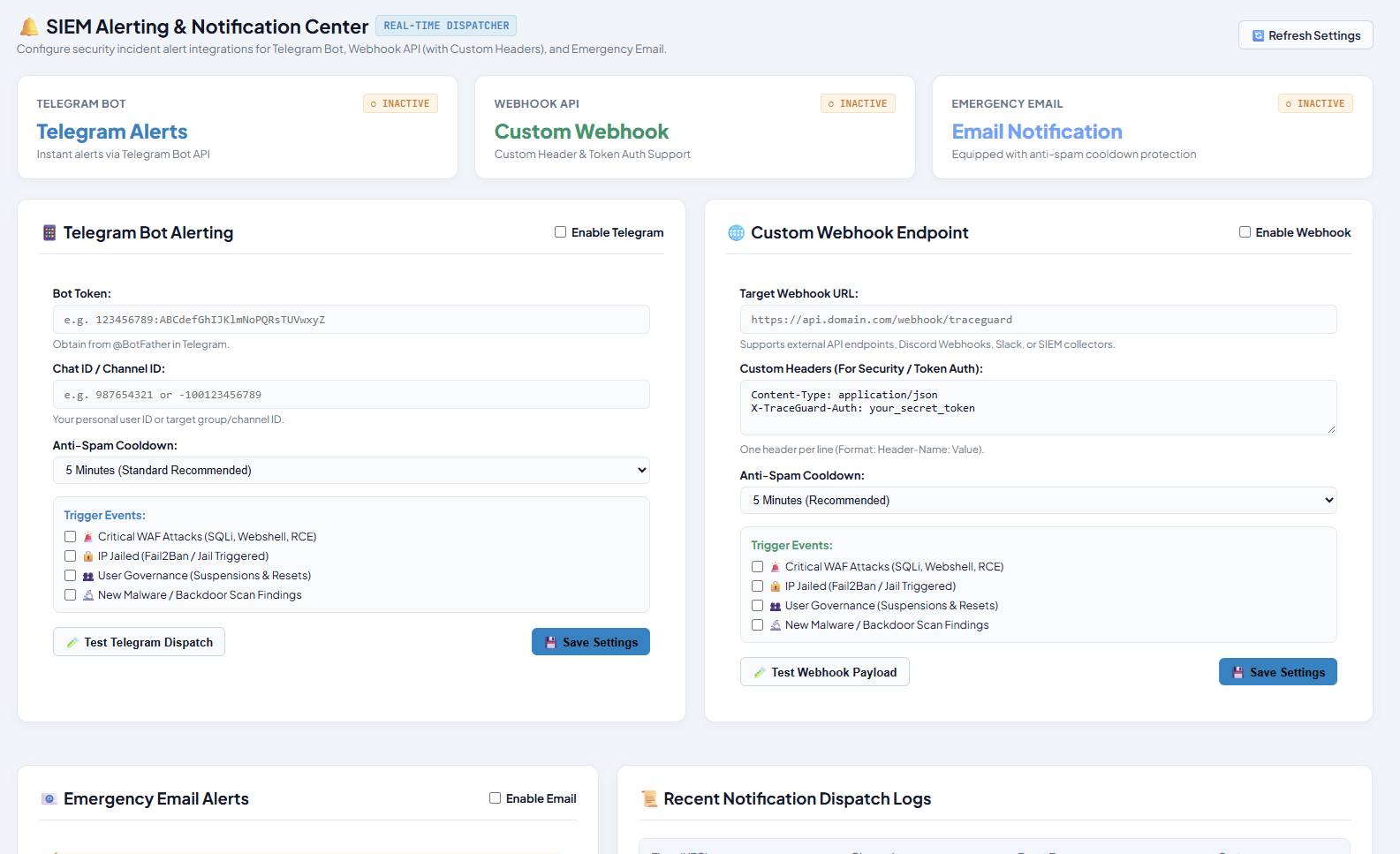The height and width of the screenshot is (854, 1400).
Task: Check Telegram IP Jailed trigger event
Action: coord(70,556)
